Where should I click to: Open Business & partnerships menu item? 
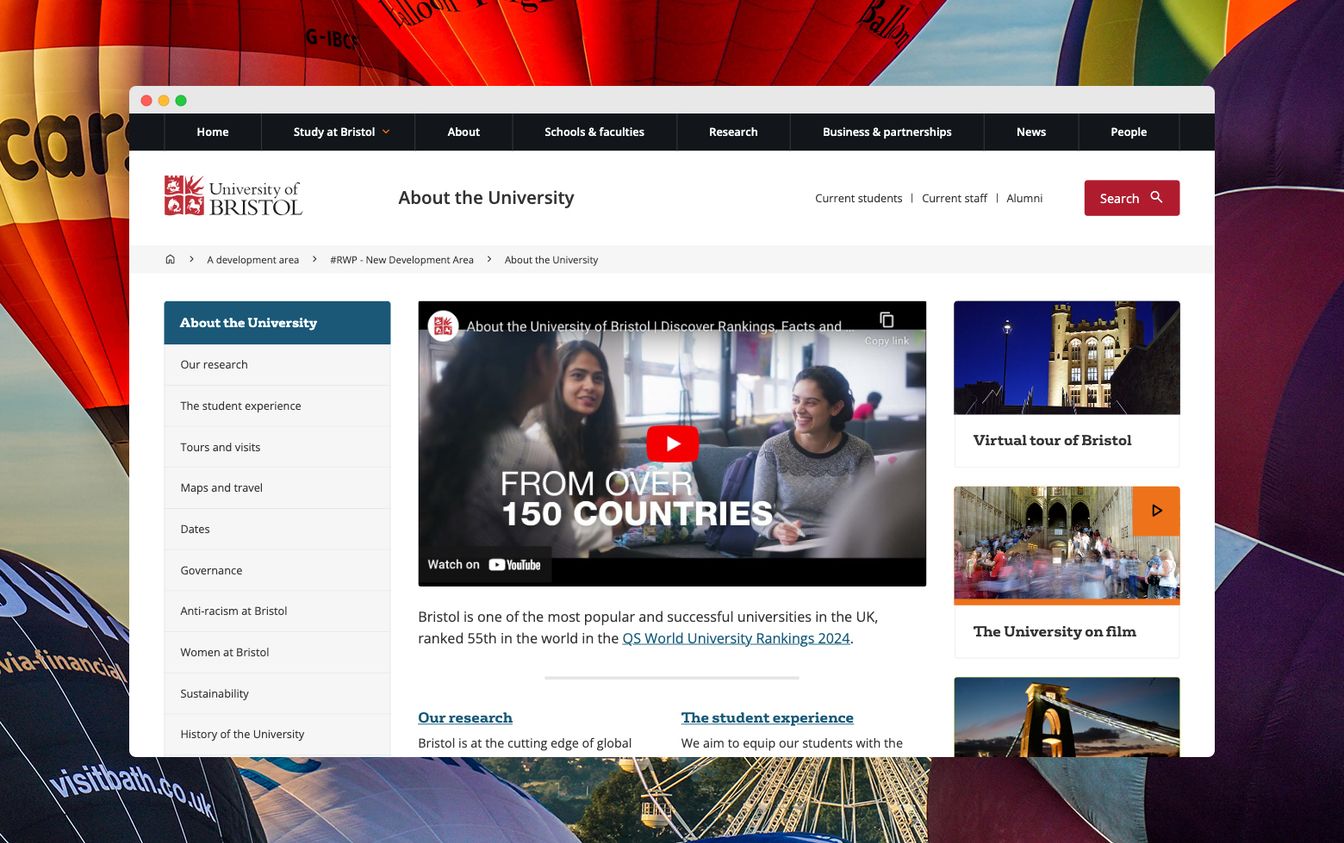[887, 132]
